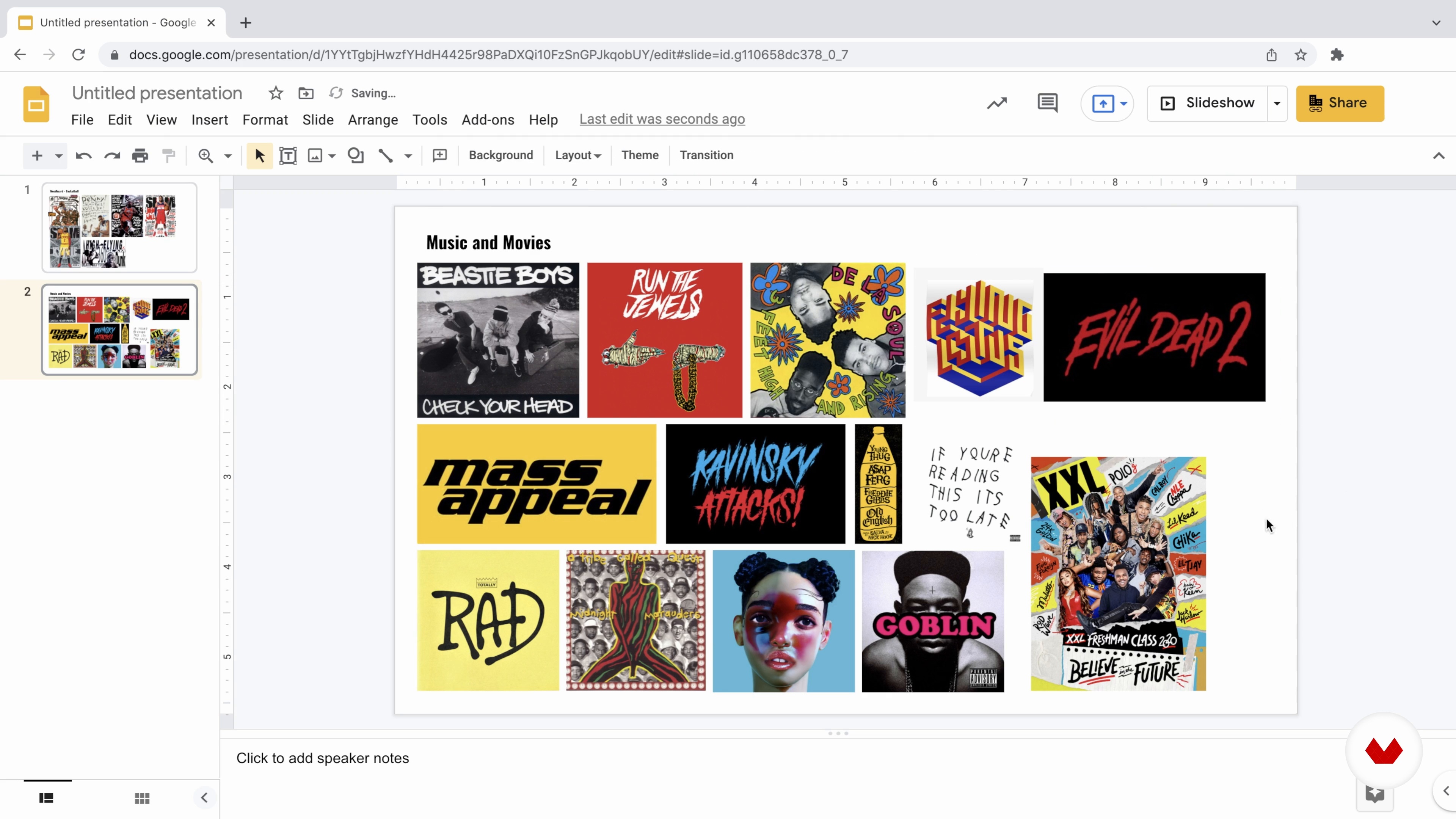The image size is (1456, 819).
Task: Reload the browser page
Action: click(x=78, y=55)
